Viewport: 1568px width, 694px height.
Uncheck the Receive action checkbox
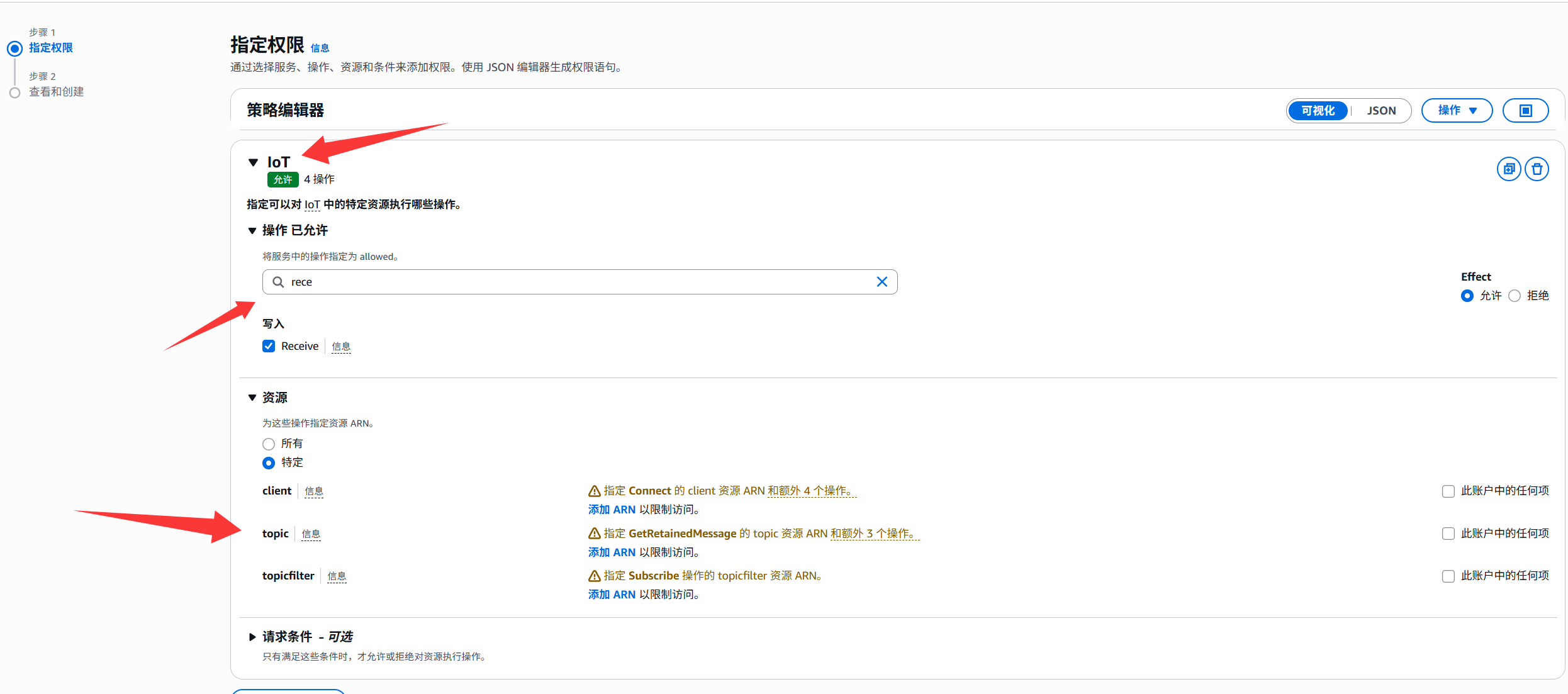(269, 346)
